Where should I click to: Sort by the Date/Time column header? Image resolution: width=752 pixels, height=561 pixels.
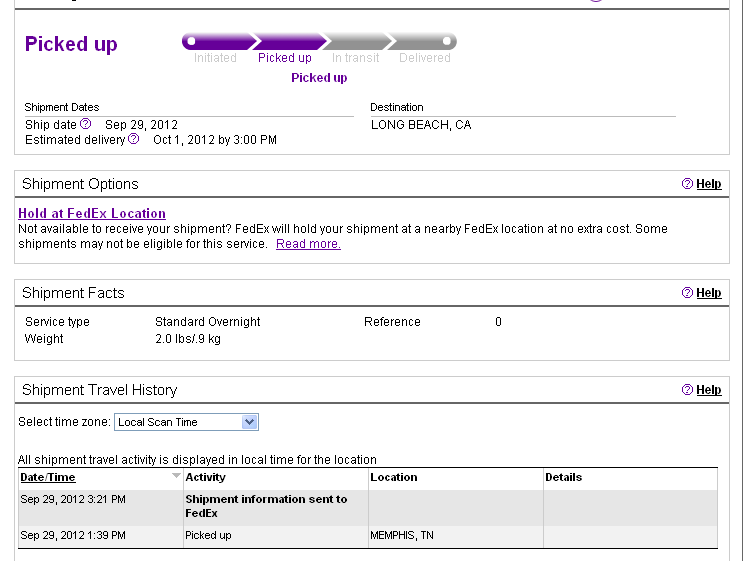47,477
